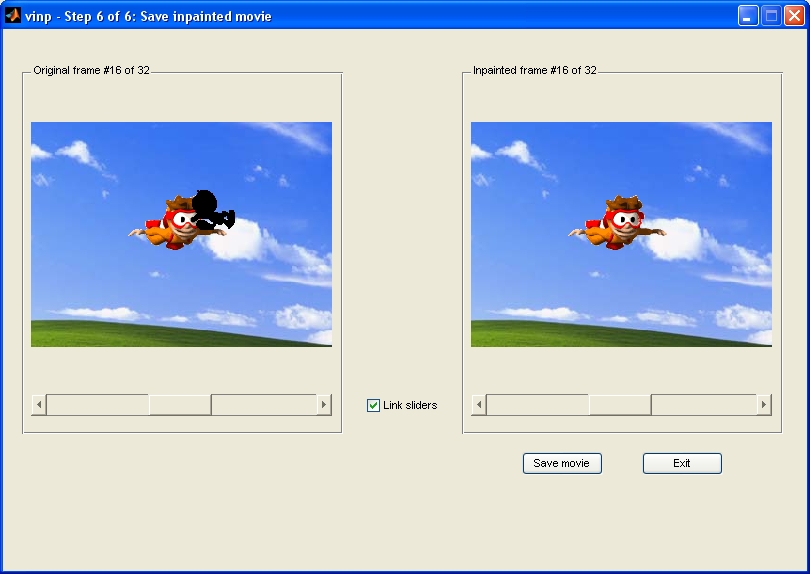Click right arrow of original frame slider

click(324, 405)
